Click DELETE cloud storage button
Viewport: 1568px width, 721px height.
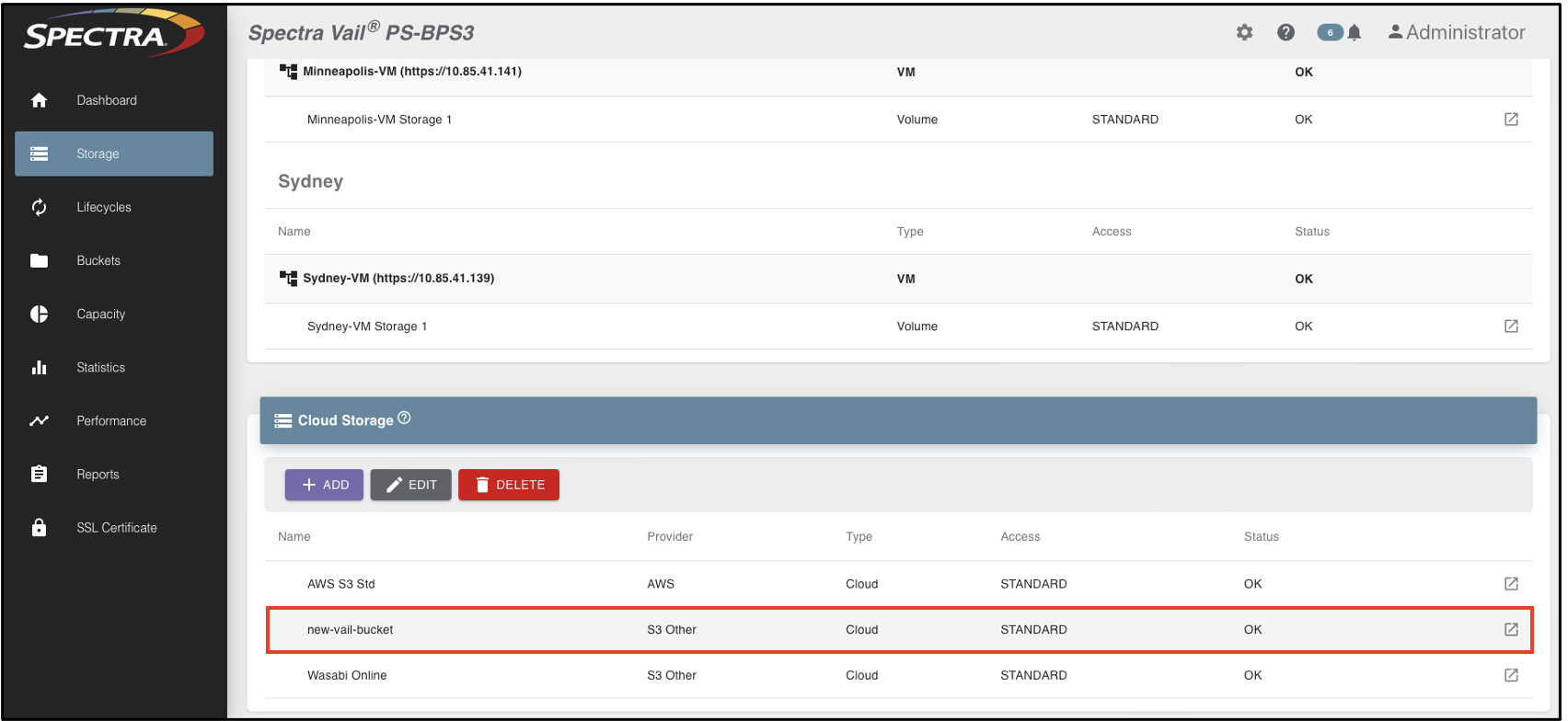tap(509, 485)
